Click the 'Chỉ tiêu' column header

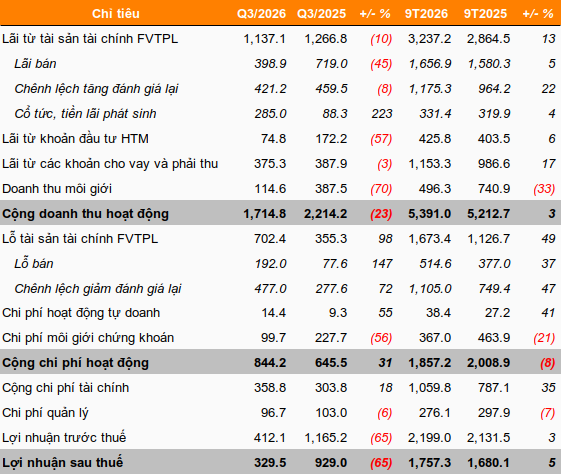(x=116, y=14)
